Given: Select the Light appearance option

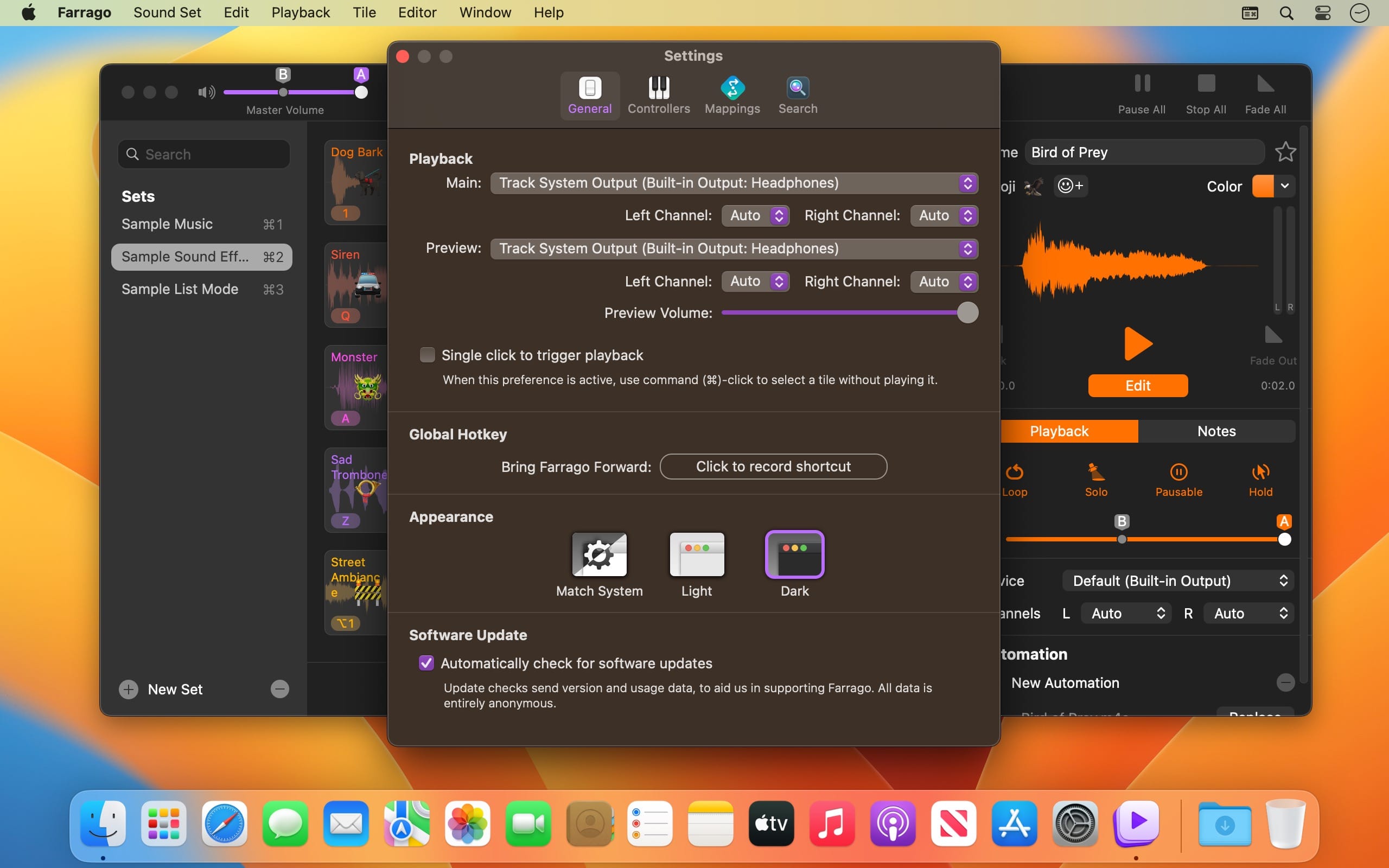Looking at the screenshot, I should coord(696,554).
